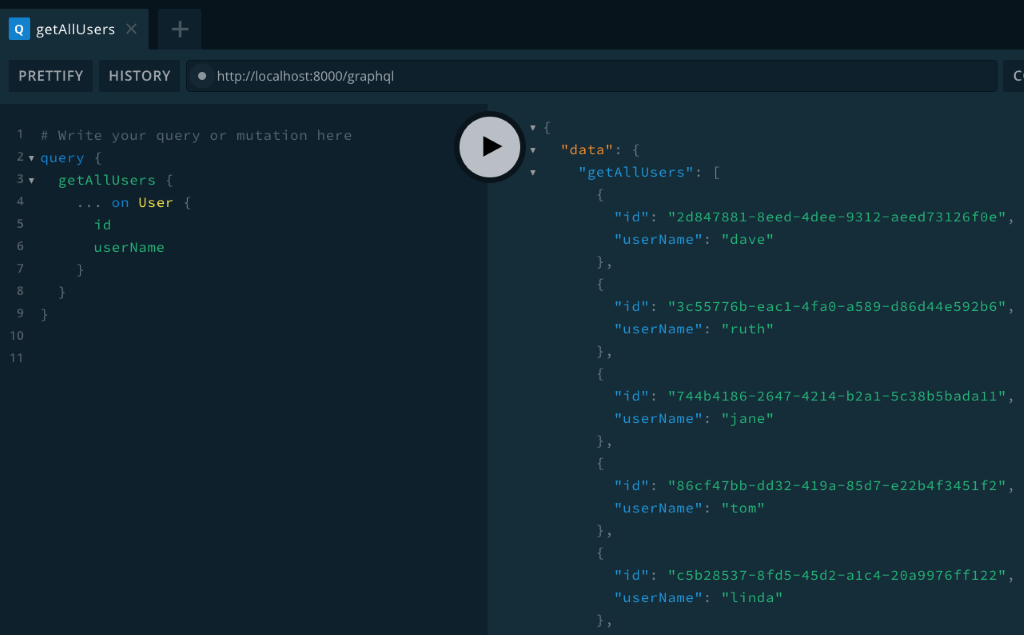
Task: Close the getAllUsers tab with the X icon
Action: [131, 28]
